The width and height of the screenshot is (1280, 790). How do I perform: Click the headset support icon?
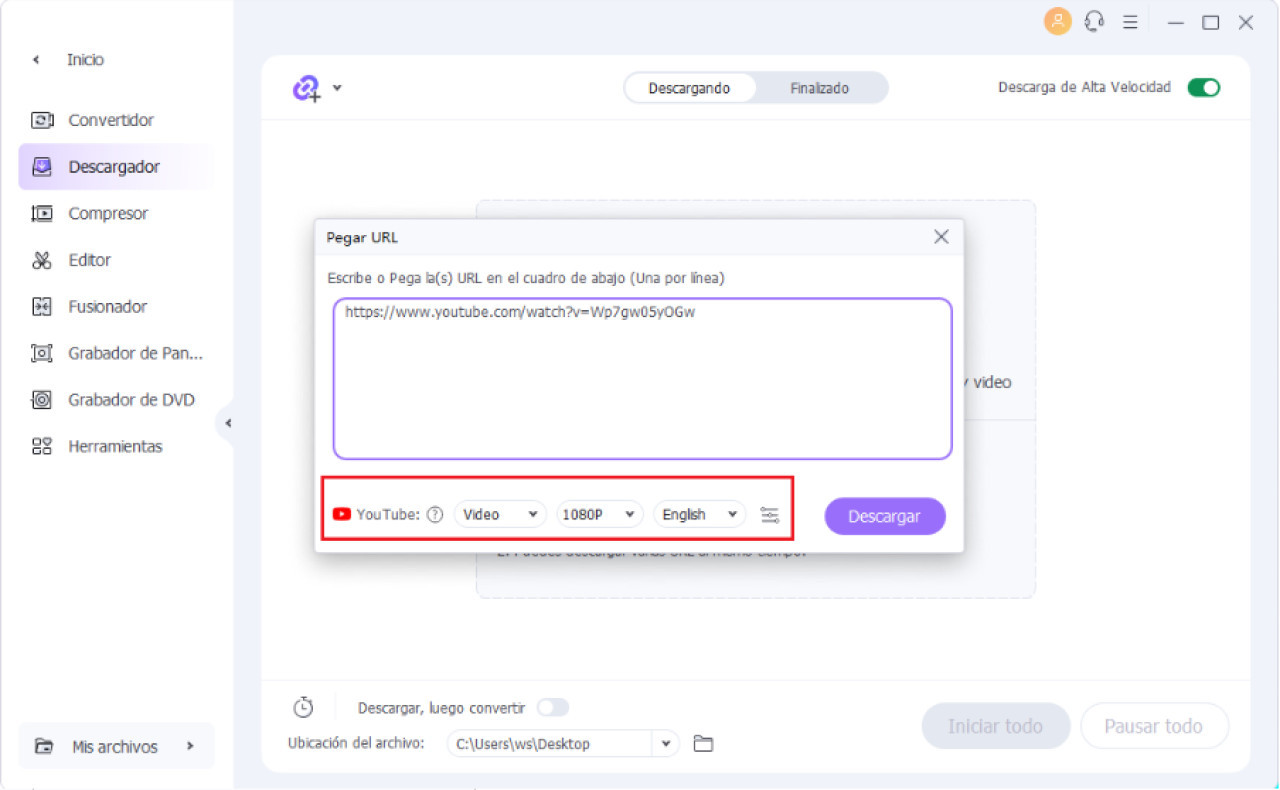tap(1094, 22)
